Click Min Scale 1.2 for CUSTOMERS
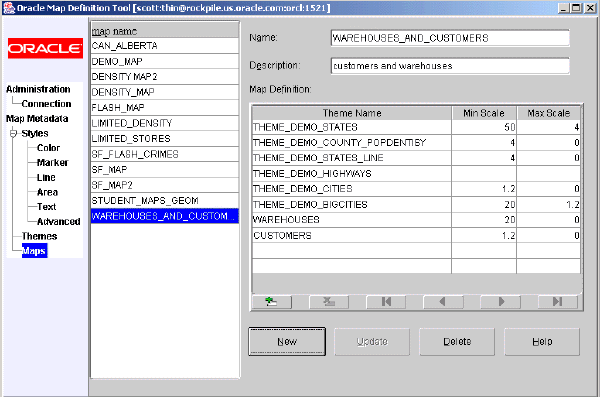Viewport: 600px width, 397px height. pos(484,235)
